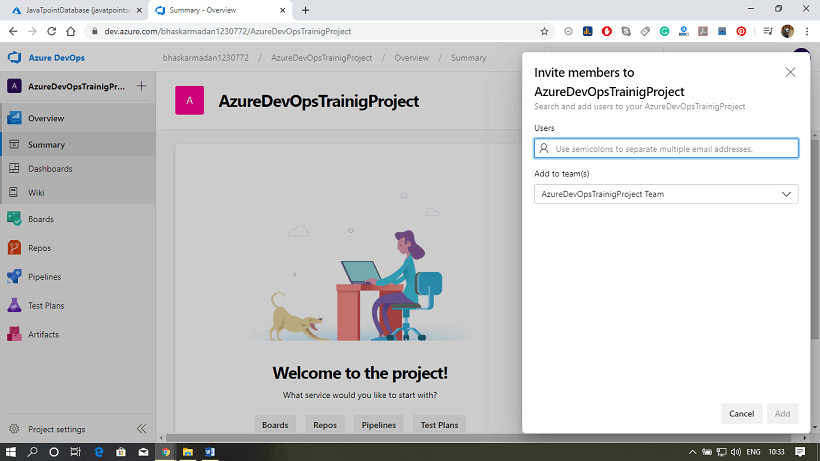Open the Artifacts hub icon
This screenshot has height=461, width=820.
(x=14, y=334)
